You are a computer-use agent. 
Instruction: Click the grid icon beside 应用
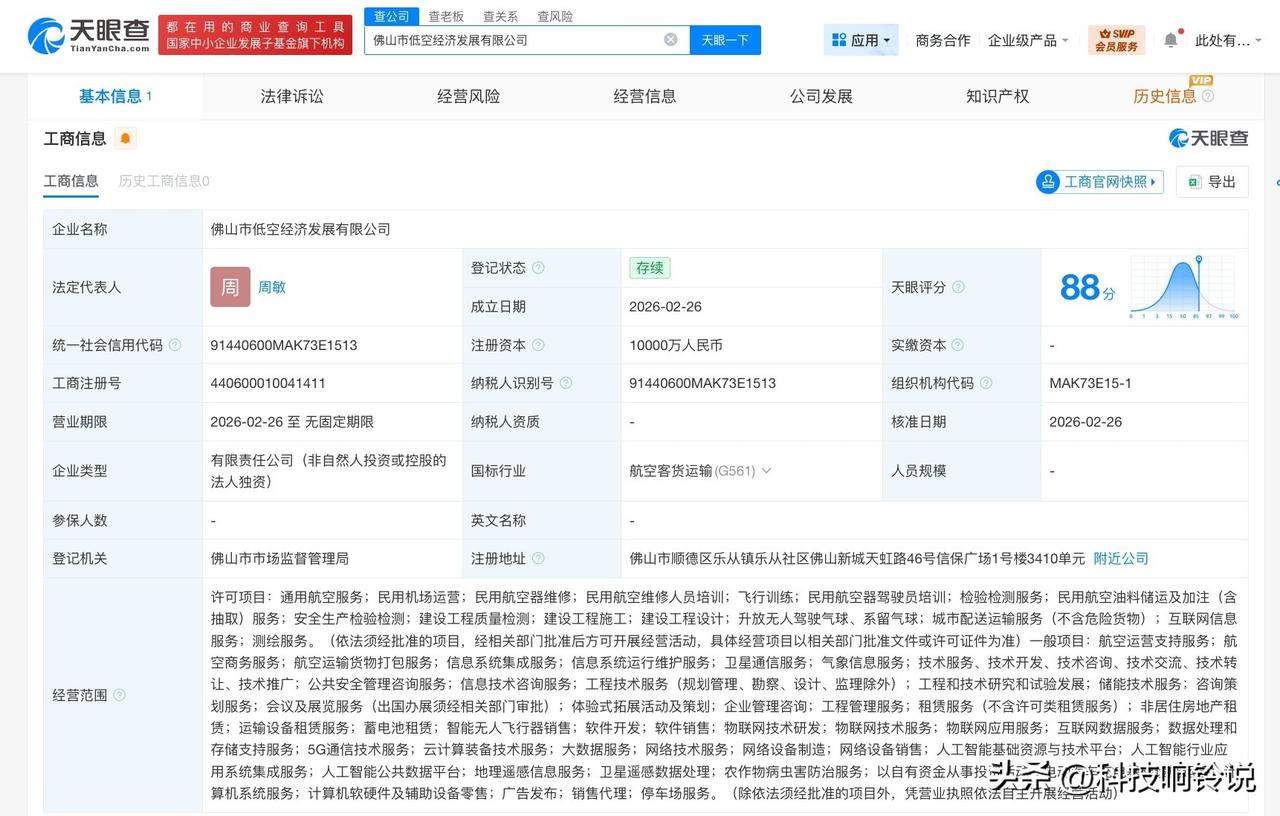click(837, 37)
